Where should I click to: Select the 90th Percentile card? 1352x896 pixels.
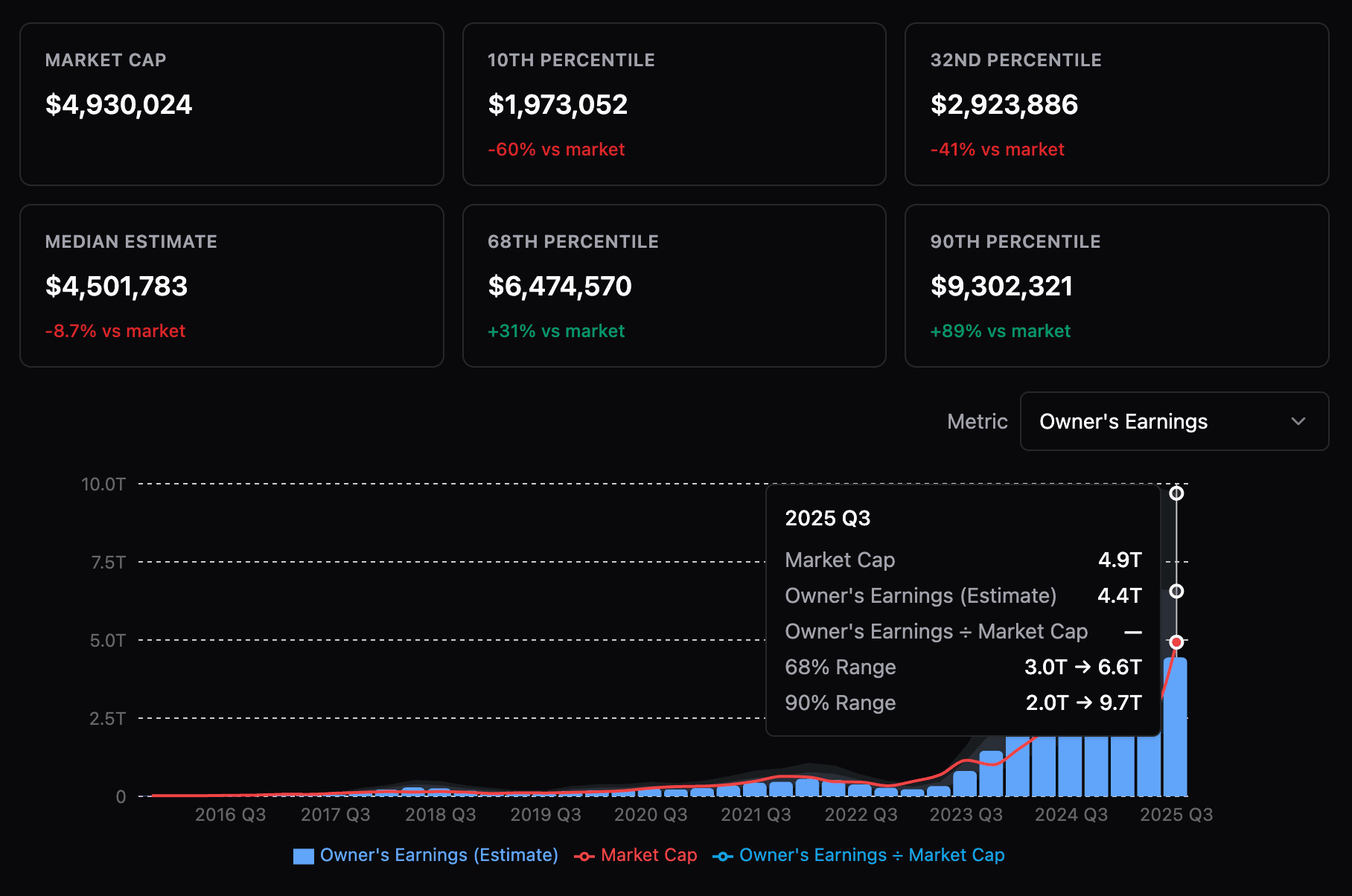coord(1116,286)
